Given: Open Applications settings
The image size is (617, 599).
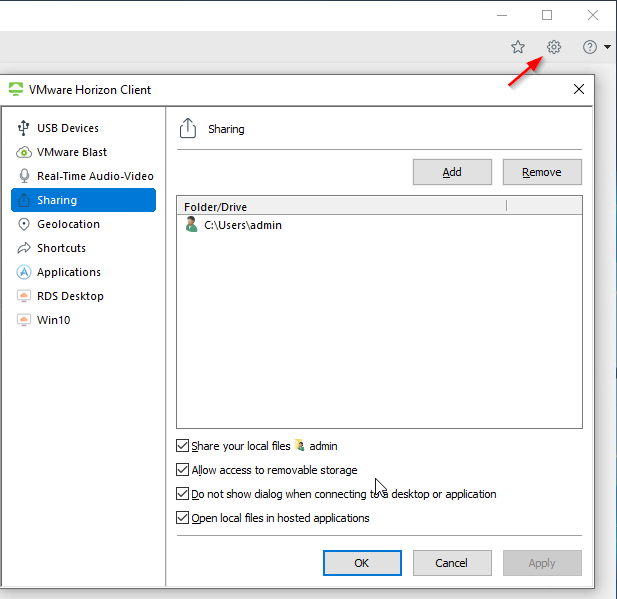Looking at the screenshot, I should click(x=83, y=272).
